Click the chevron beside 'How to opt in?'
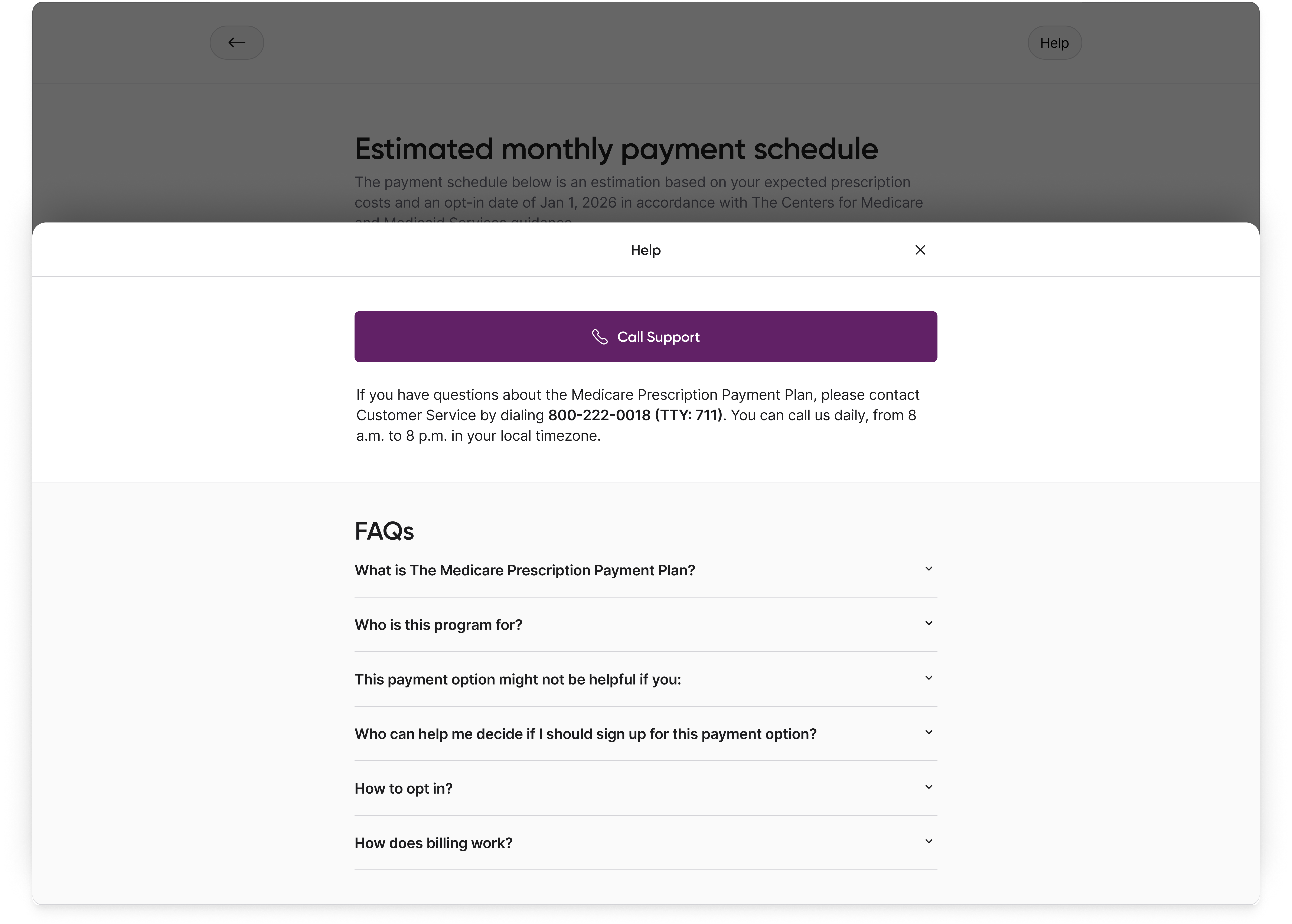 coord(929,787)
